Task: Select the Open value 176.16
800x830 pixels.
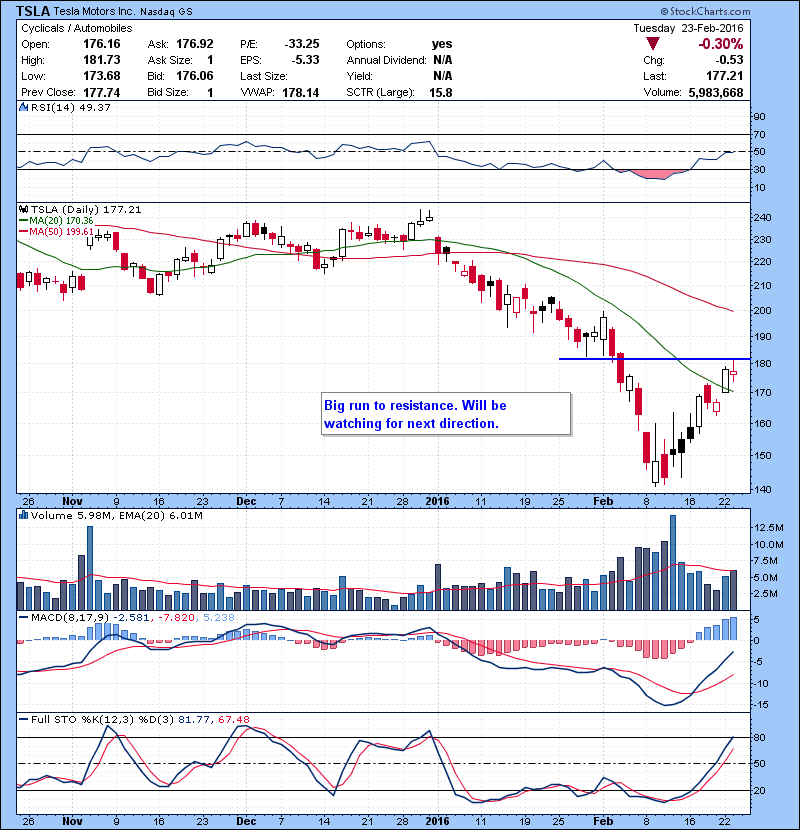Action: point(102,44)
